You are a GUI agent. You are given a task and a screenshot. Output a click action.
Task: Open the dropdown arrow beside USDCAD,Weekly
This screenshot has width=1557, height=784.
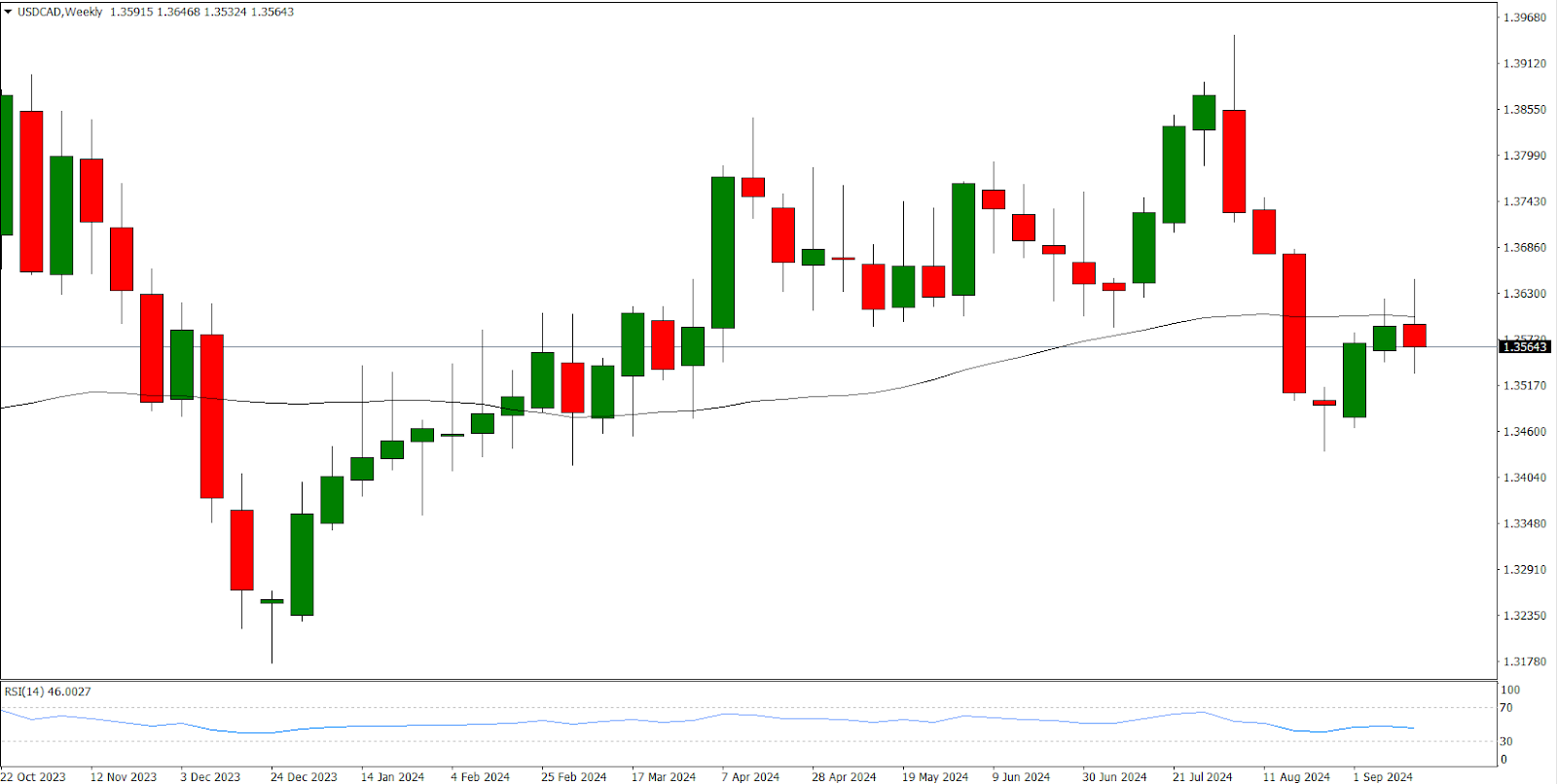click(9, 13)
